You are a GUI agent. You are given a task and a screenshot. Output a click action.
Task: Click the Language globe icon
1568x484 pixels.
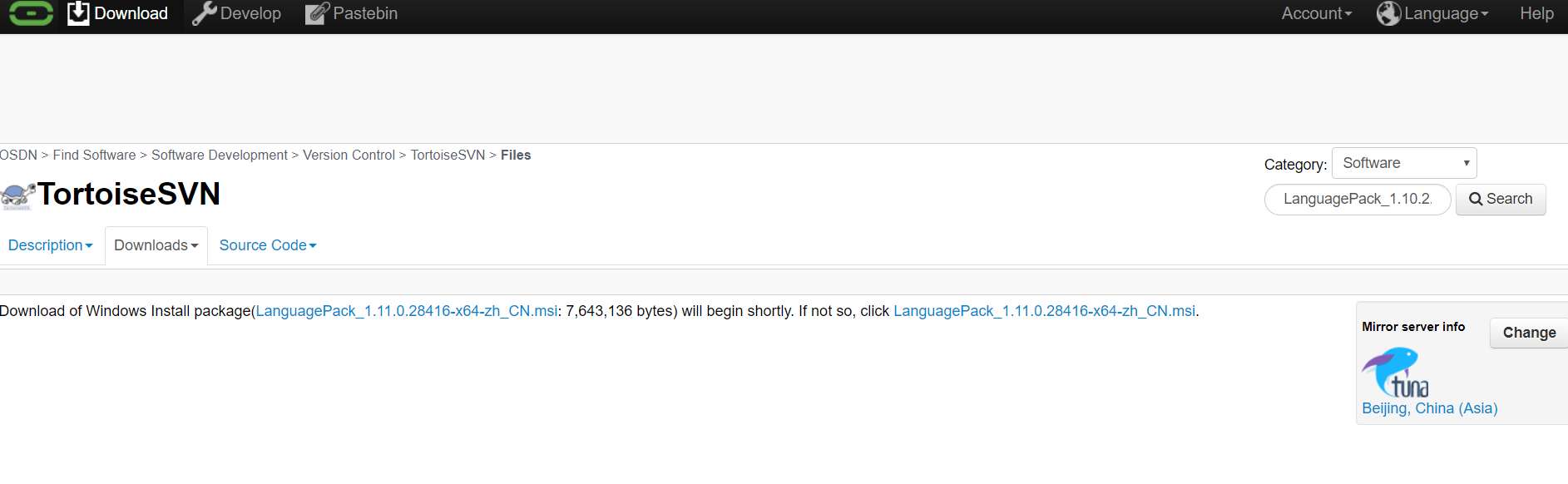(1388, 13)
